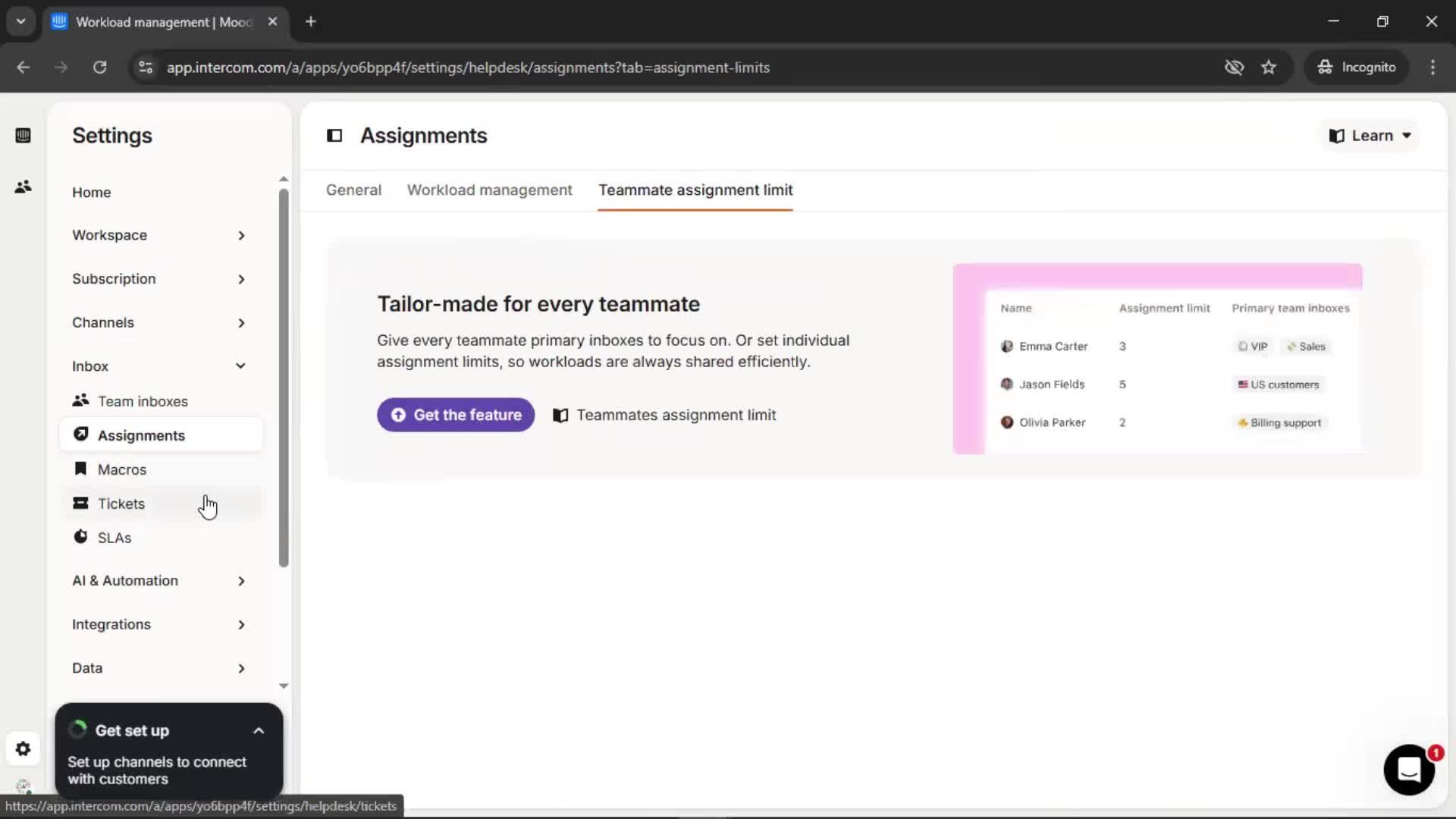Bookmark this page with the star icon
This screenshot has height=819, width=1456.
[1269, 67]
